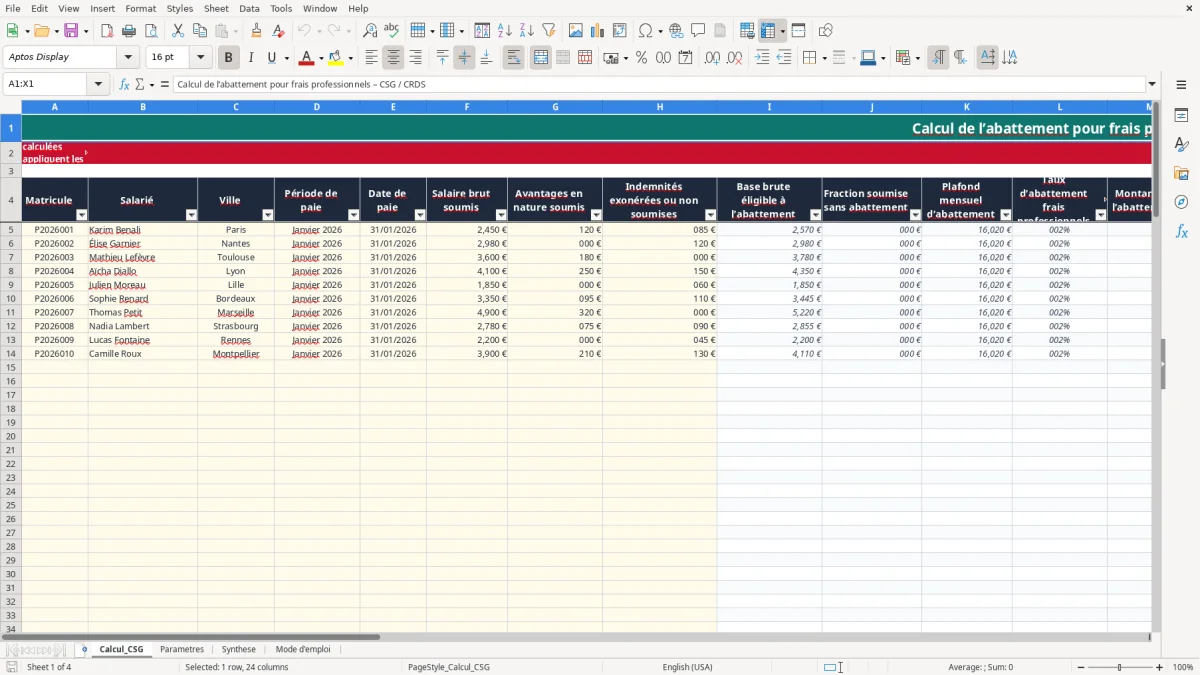
Task: Open the Function Wizard fx icon
Action: (124, 84)
